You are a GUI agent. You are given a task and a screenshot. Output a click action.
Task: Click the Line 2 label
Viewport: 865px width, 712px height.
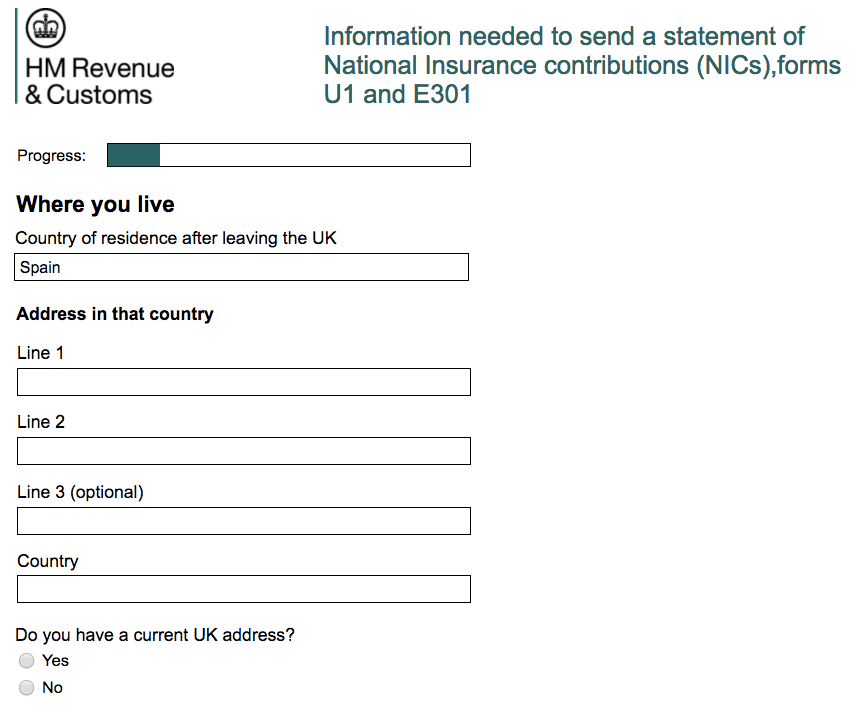pos(41,422)
